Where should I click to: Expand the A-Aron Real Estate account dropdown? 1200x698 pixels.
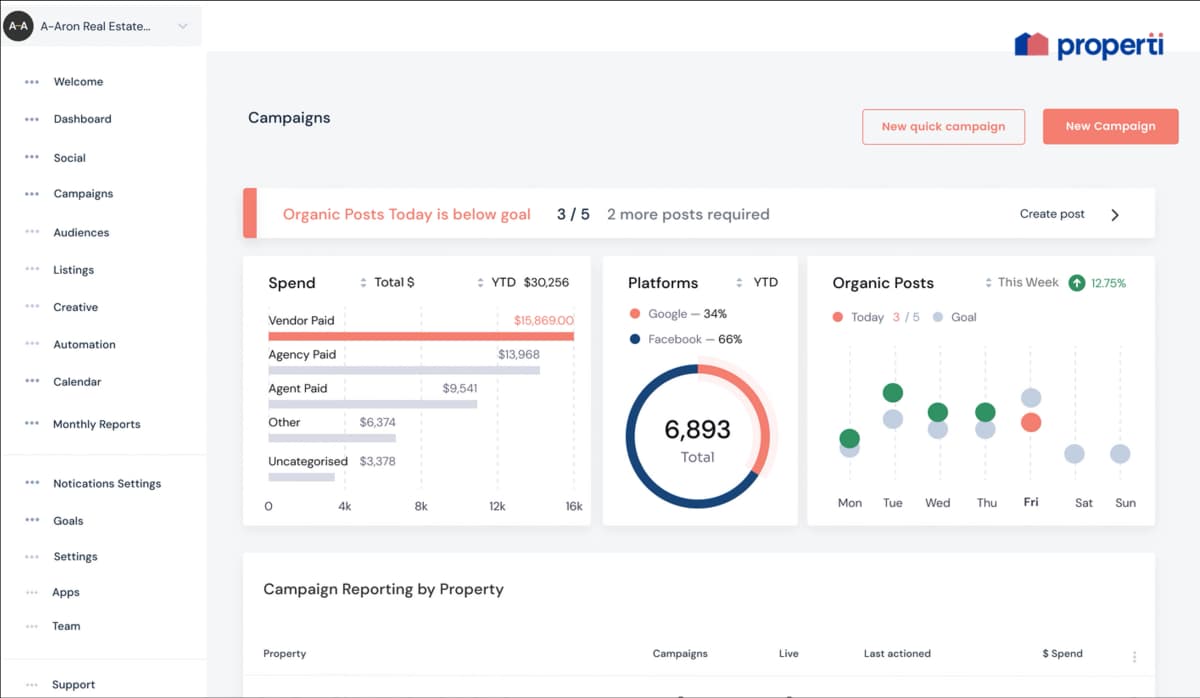182,27
